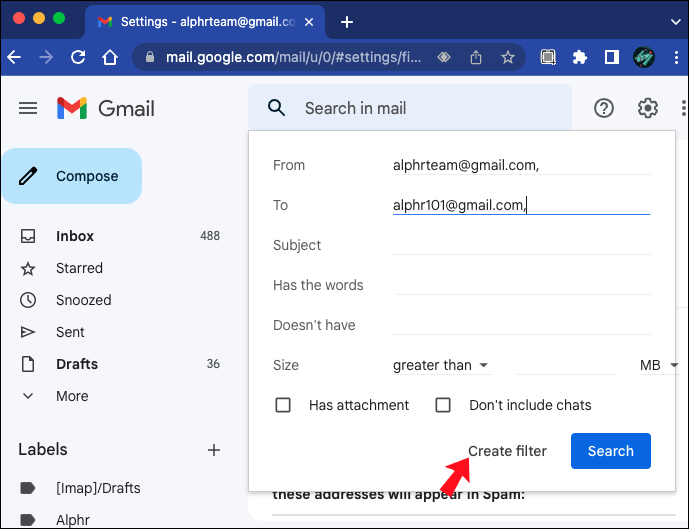Enable the Has attachment checkbox
Screen dimensions: 689x529
[283, 405]
